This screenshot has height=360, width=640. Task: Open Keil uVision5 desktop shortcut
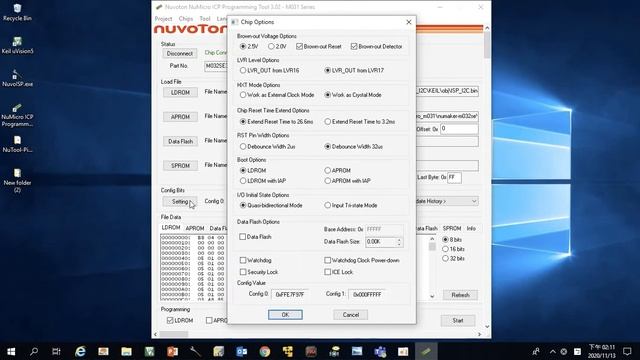pyautogui.click(x=17, y=45)
